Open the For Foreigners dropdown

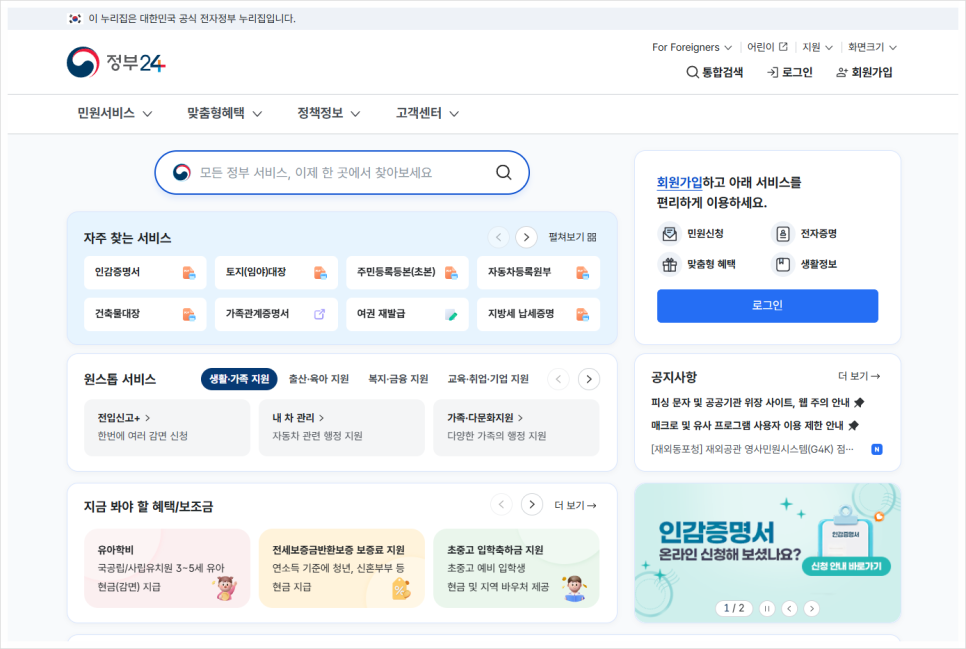[x=692, y=46]
